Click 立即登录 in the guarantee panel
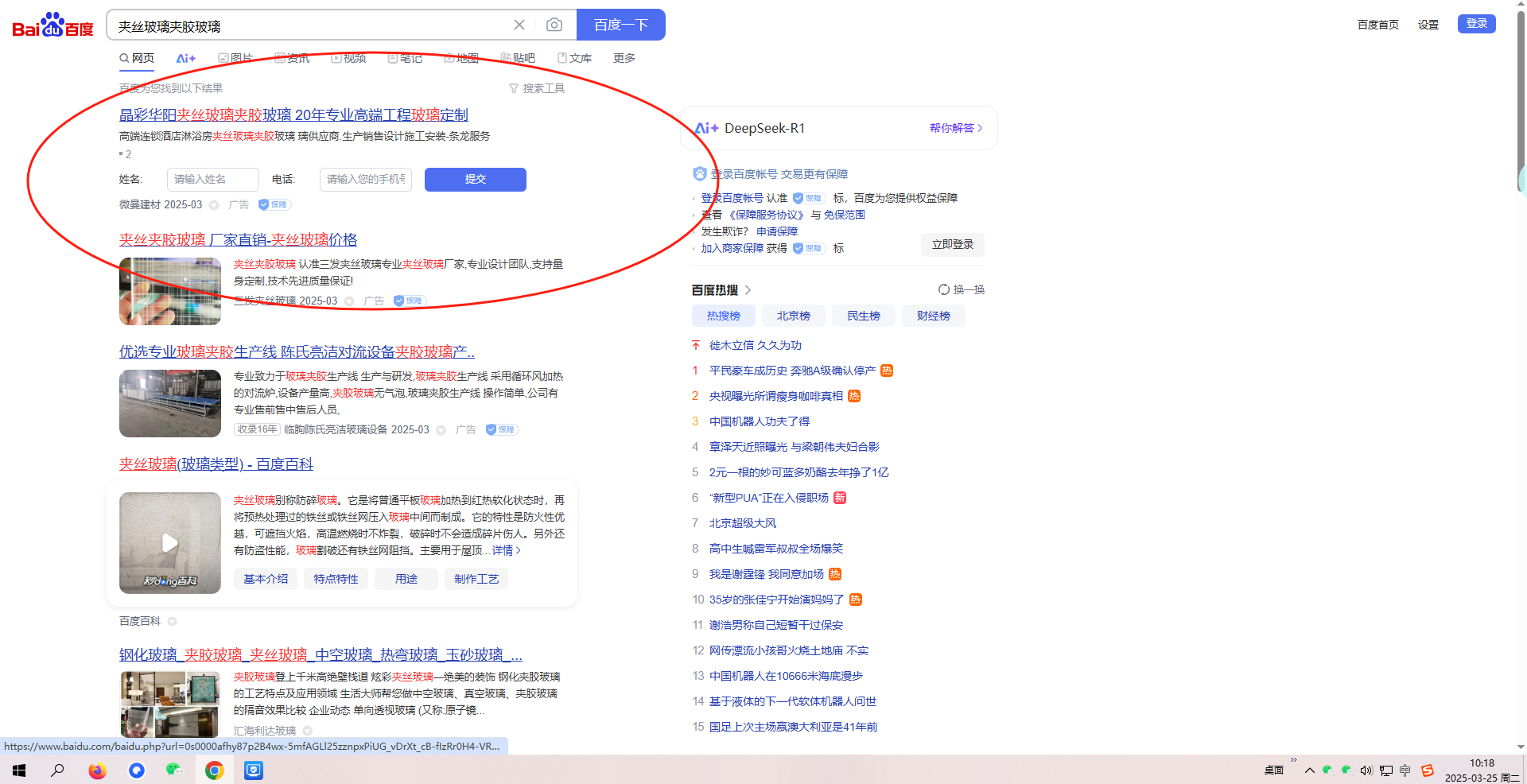The width and height of the screenshot is (1527, 784). coord(953,245)
